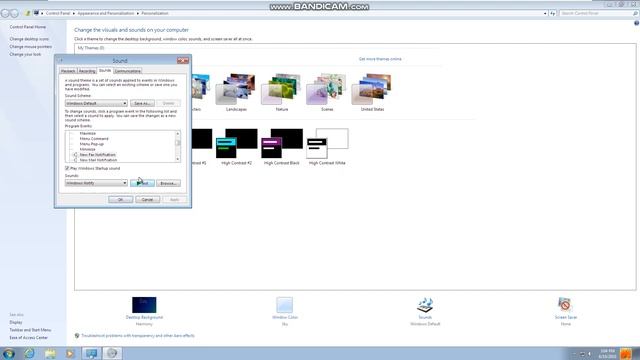Select New Mail Notification event
The image size is (640, 360).
pos(98,160)
